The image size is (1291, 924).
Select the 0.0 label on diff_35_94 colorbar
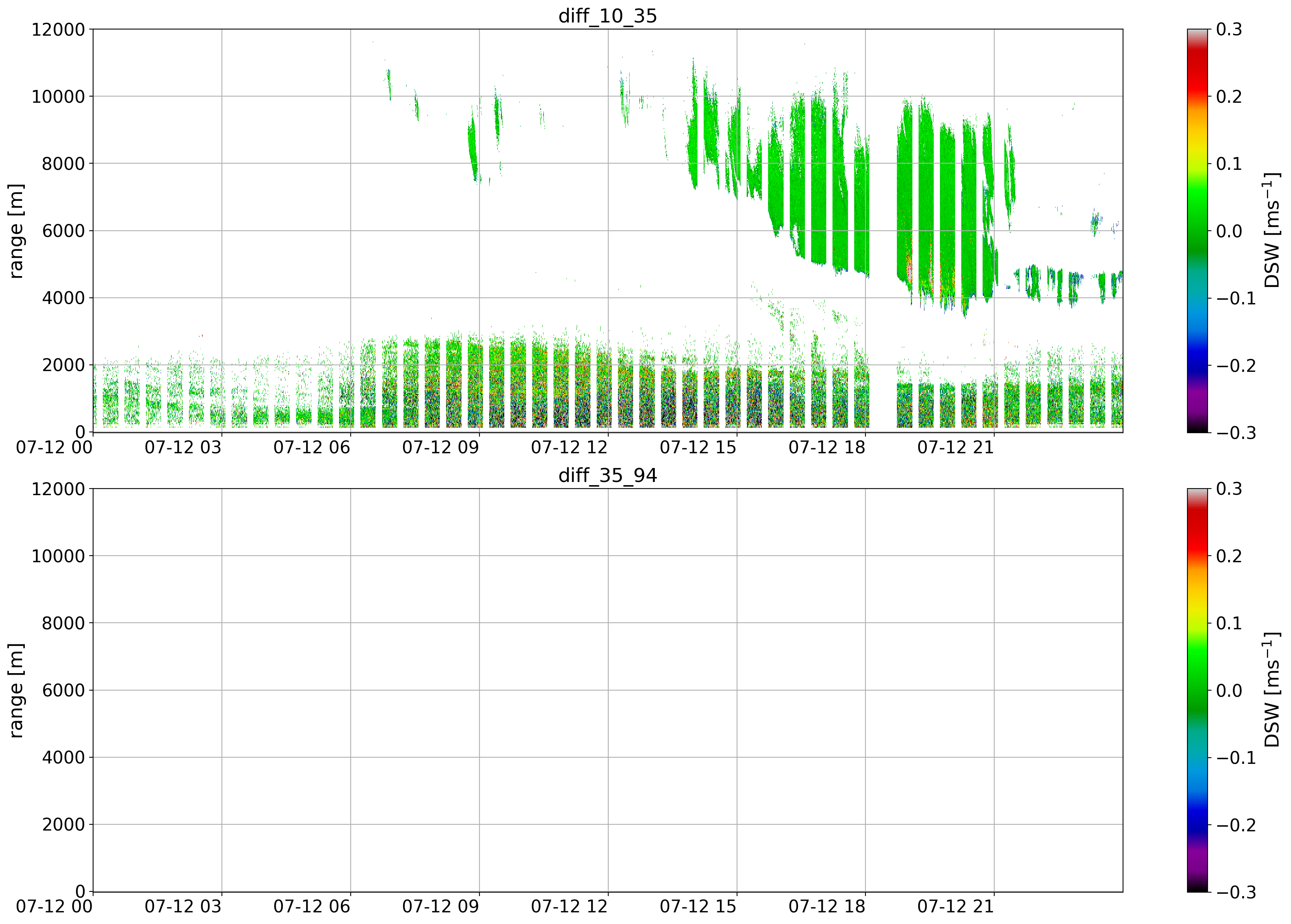pyautogui.click(x=1229, y=691)
